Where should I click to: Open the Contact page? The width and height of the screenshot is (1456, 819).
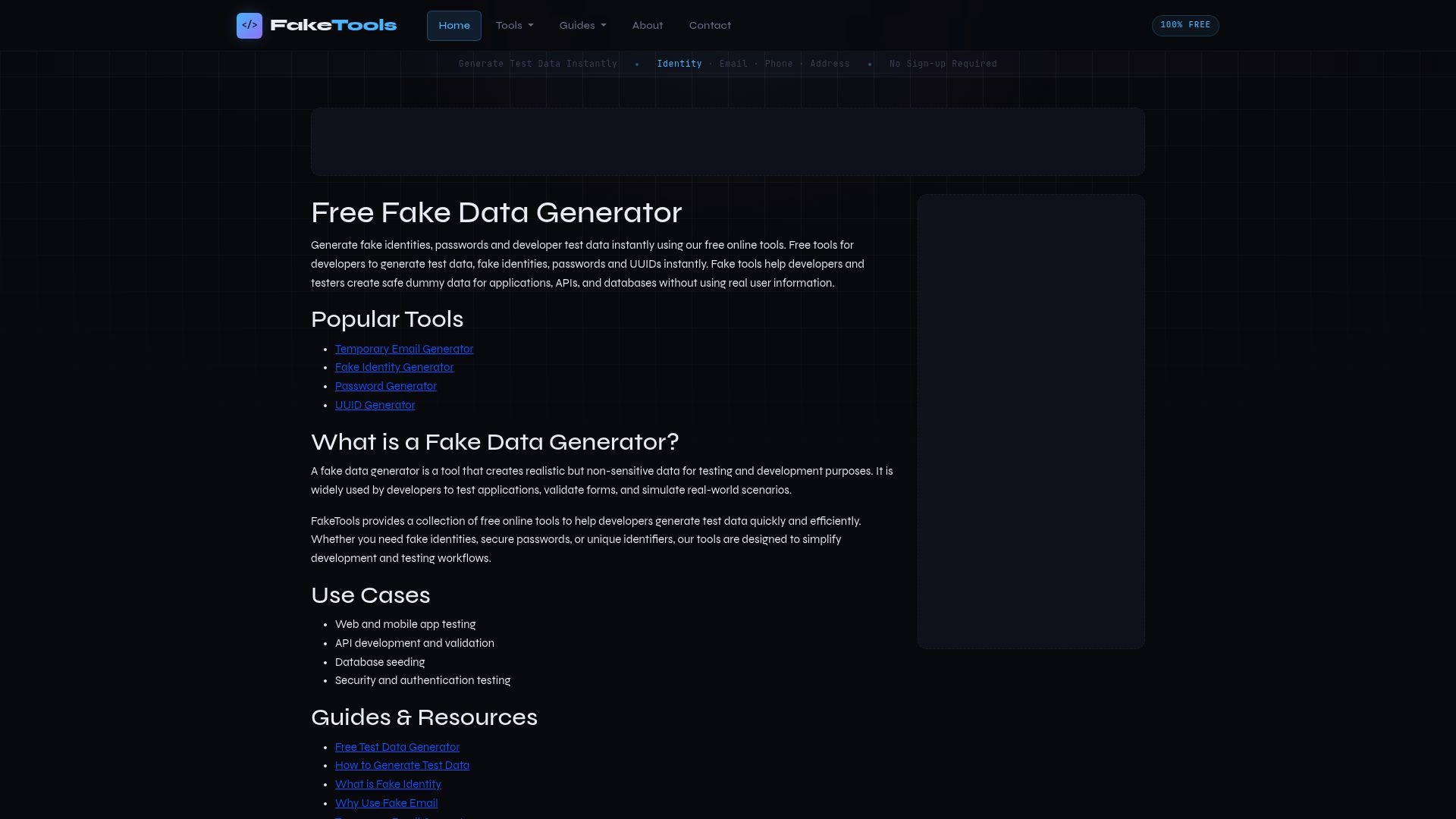coord(710,26)
